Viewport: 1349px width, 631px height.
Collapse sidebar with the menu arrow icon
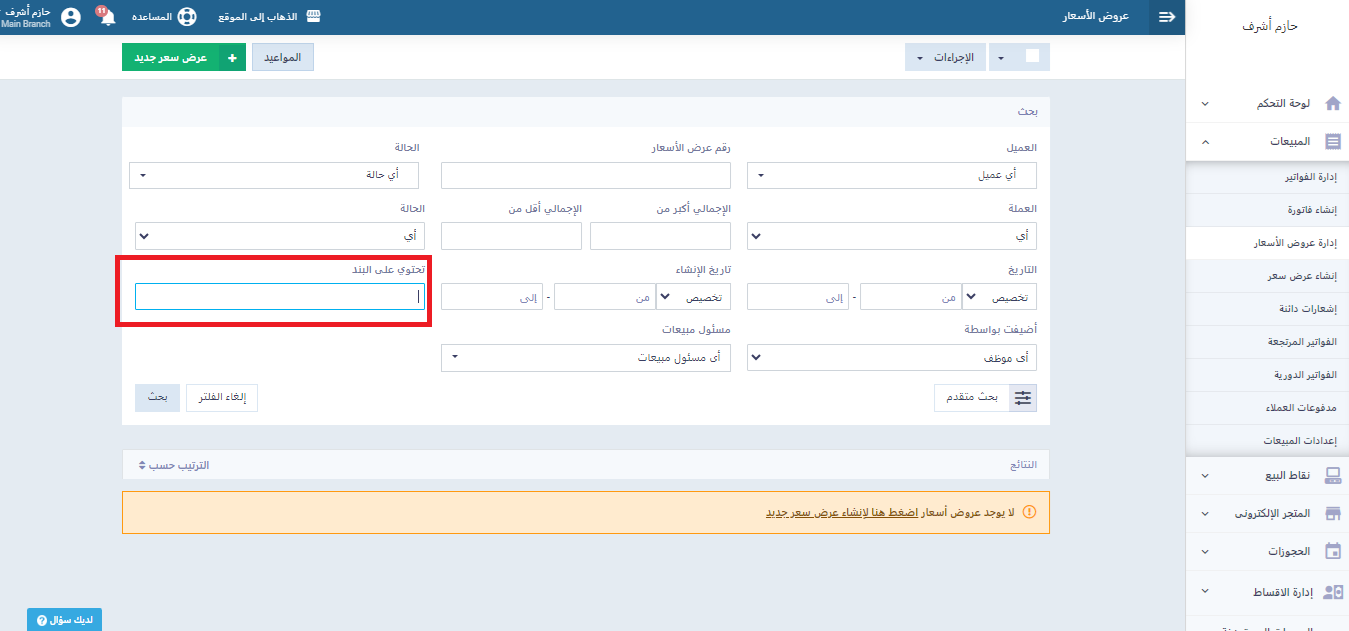coord(1166,17)
